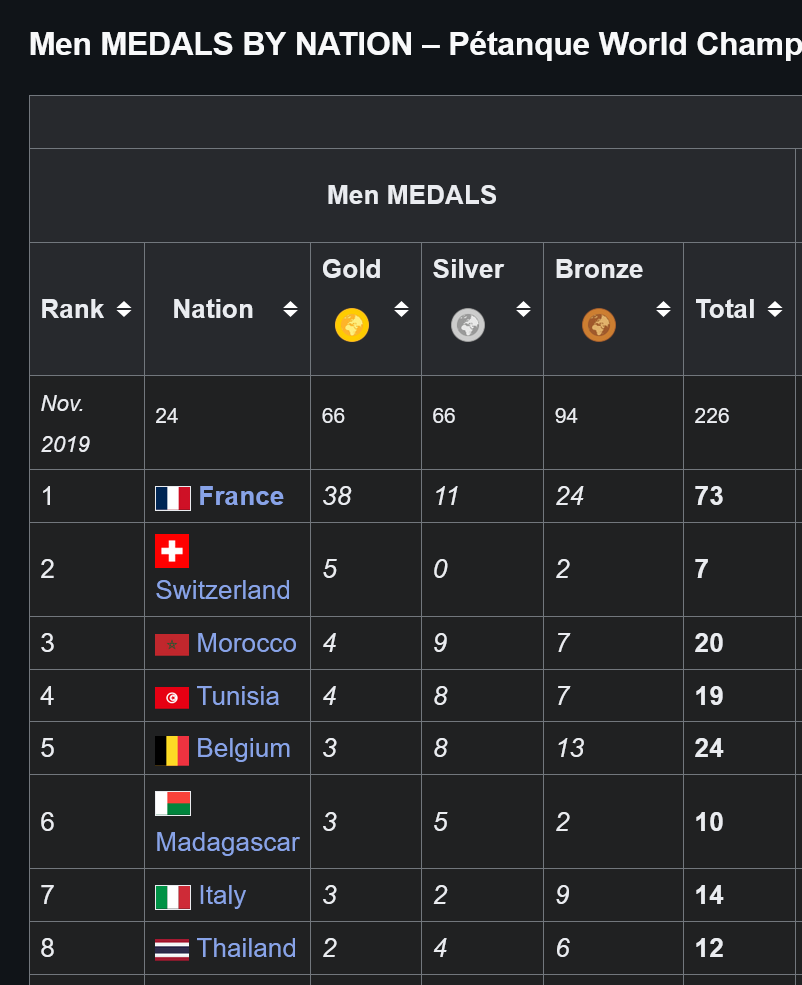Click the France flag icon
The image size is (802, 985).
[x=173, y=498]
